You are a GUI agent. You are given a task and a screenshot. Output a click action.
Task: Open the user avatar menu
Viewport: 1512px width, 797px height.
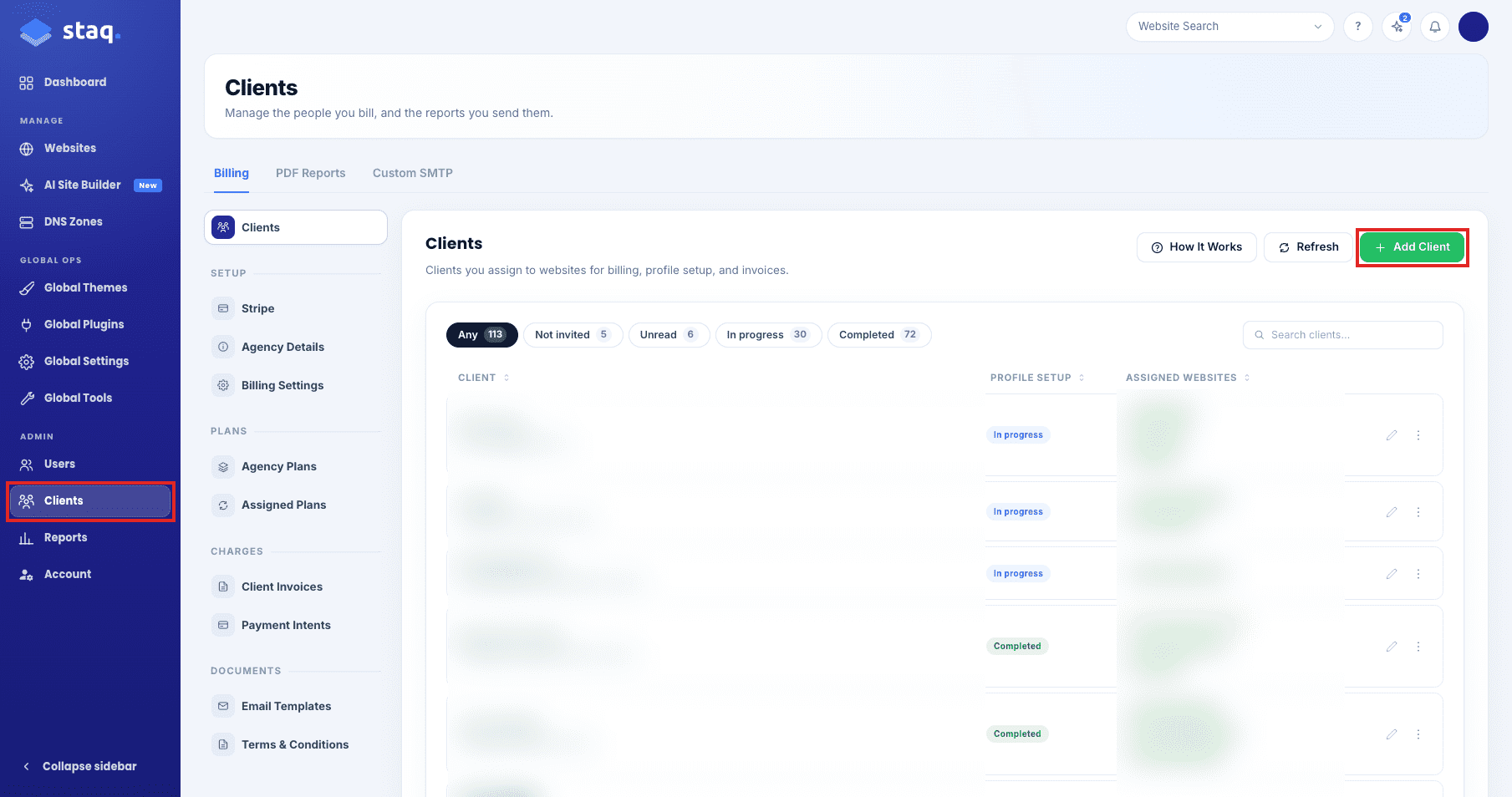coord(1474,27)
